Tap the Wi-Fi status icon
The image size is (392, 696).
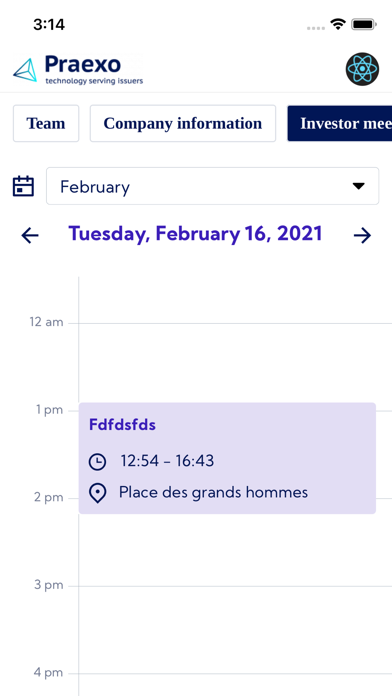click(338, 24)
